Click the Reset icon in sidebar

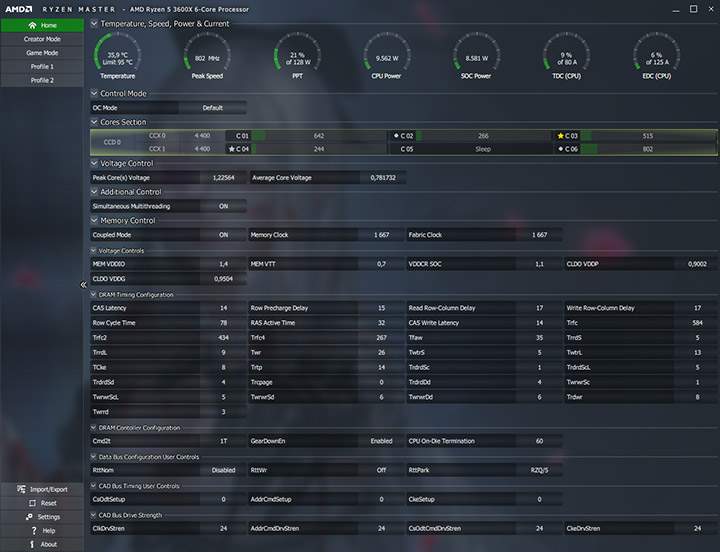(32, 503)
